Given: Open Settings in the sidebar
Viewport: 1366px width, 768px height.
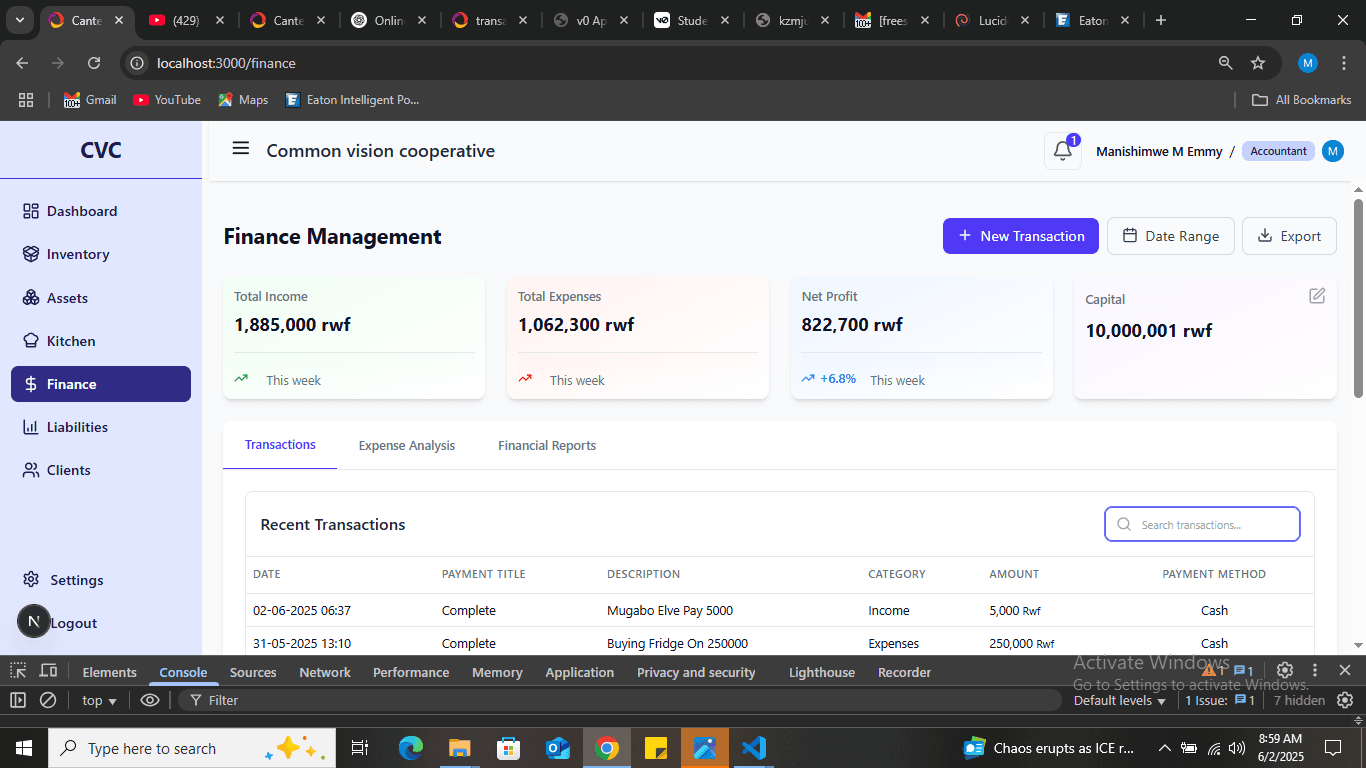Looking at the screenshot, I should click(76, 580).
